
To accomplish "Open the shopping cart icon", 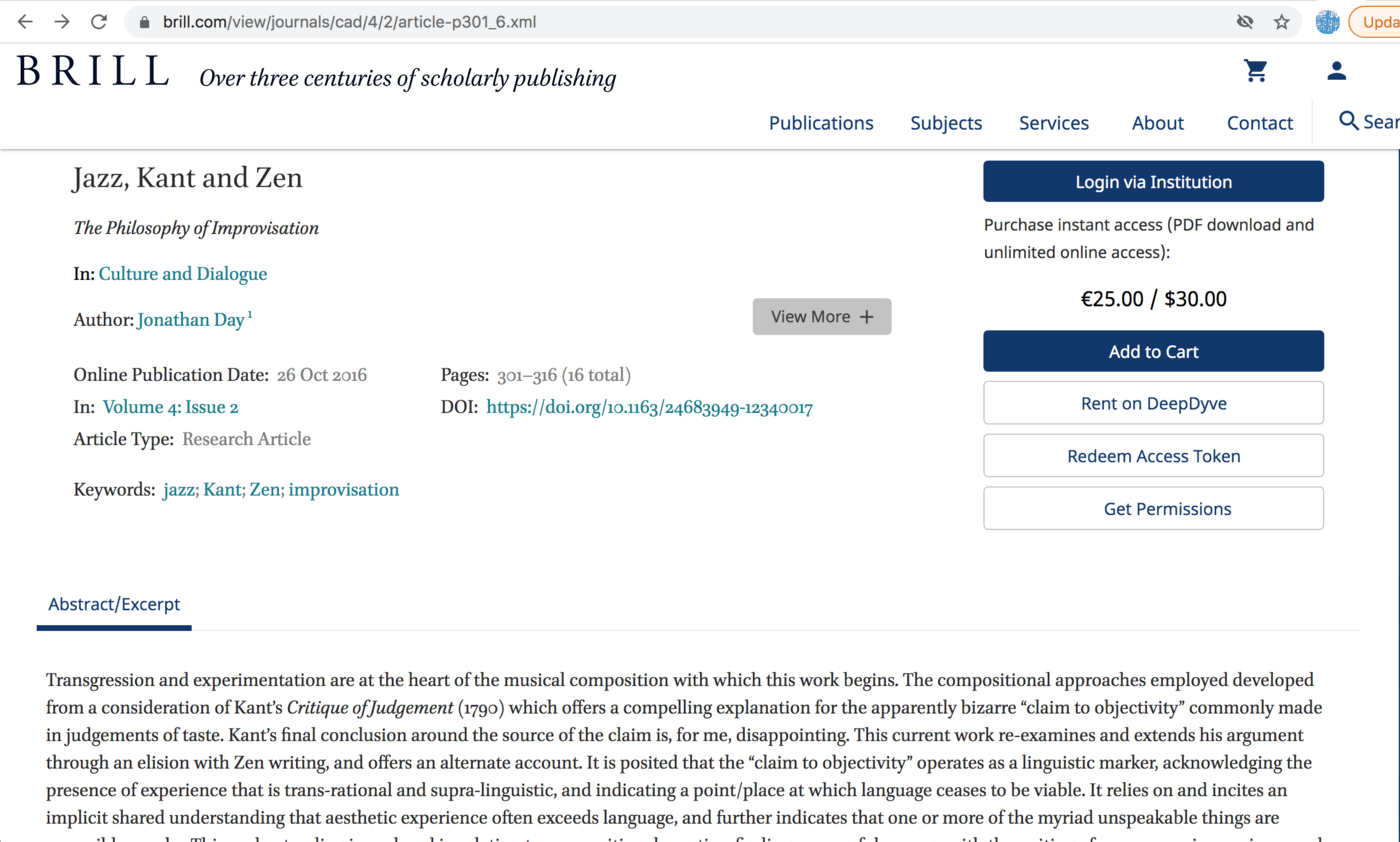I will [1255, 71].
